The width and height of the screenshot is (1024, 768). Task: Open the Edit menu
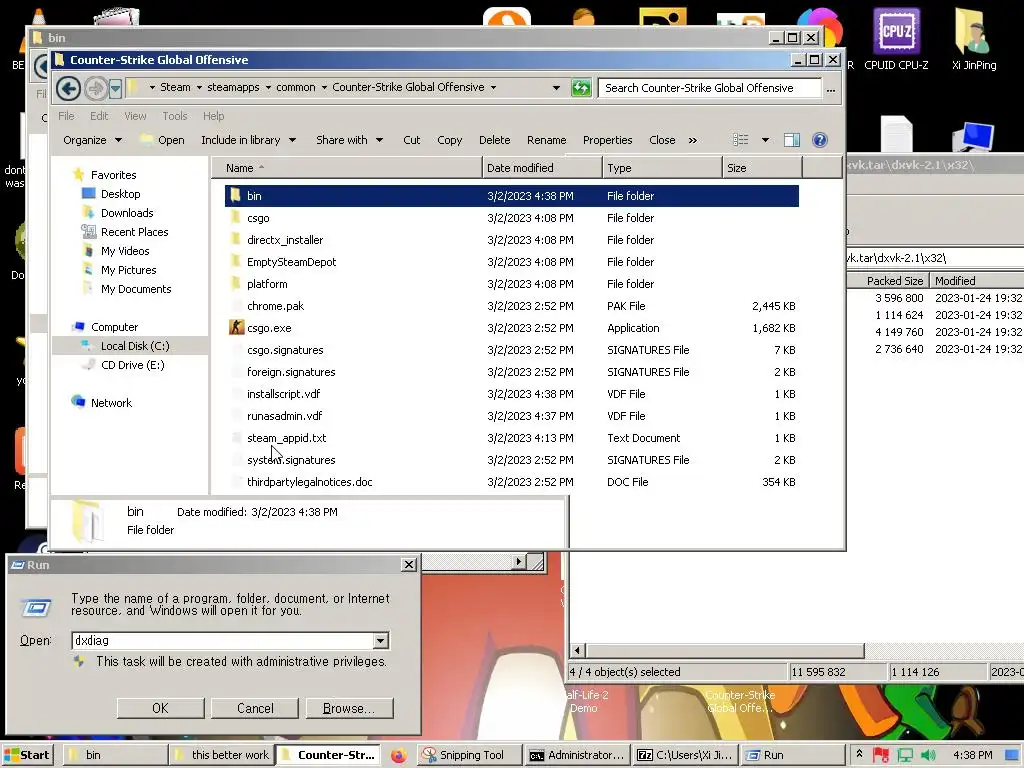[x=99, y=116]
